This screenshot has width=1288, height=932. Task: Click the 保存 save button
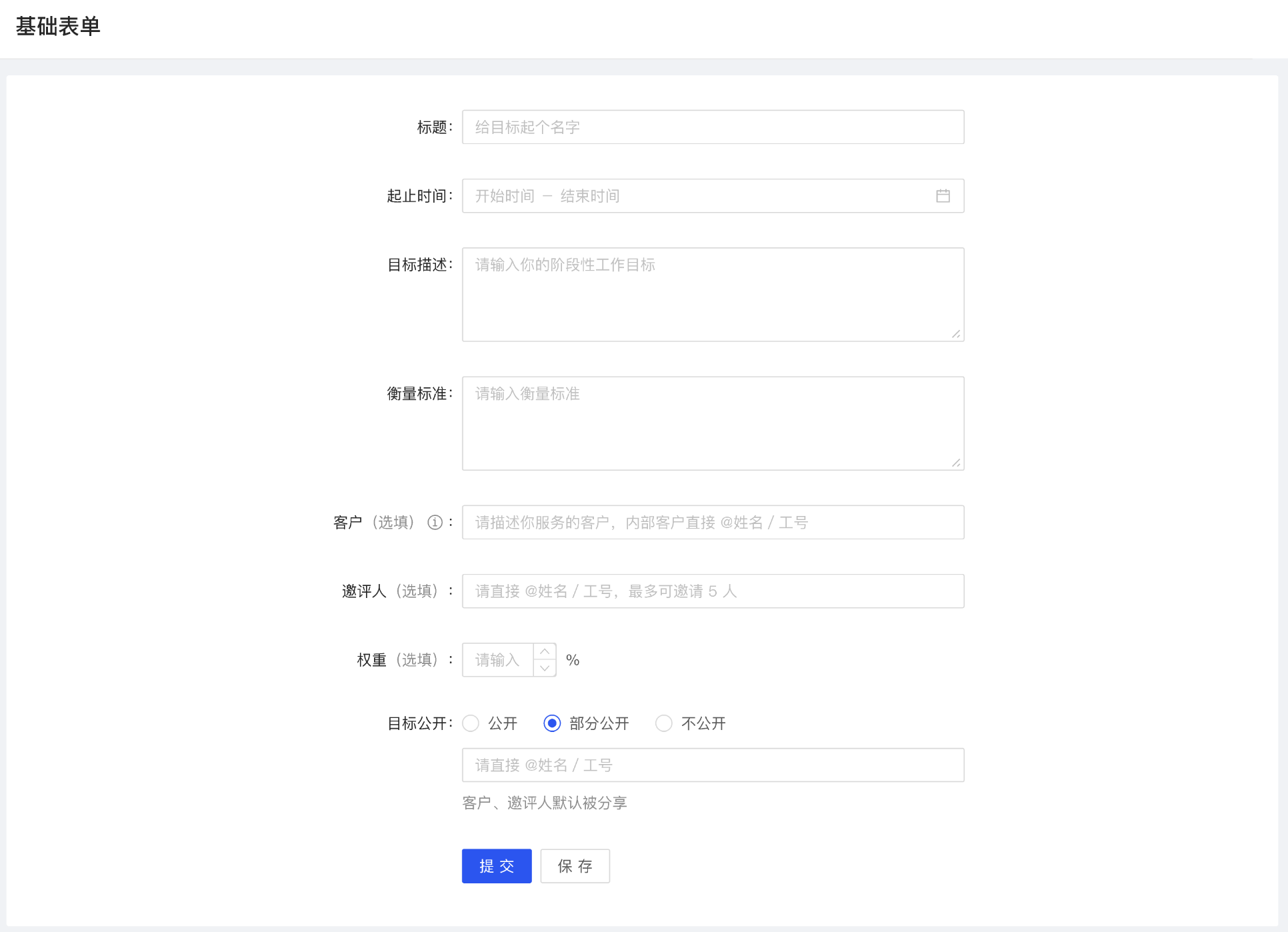(575, 865)
